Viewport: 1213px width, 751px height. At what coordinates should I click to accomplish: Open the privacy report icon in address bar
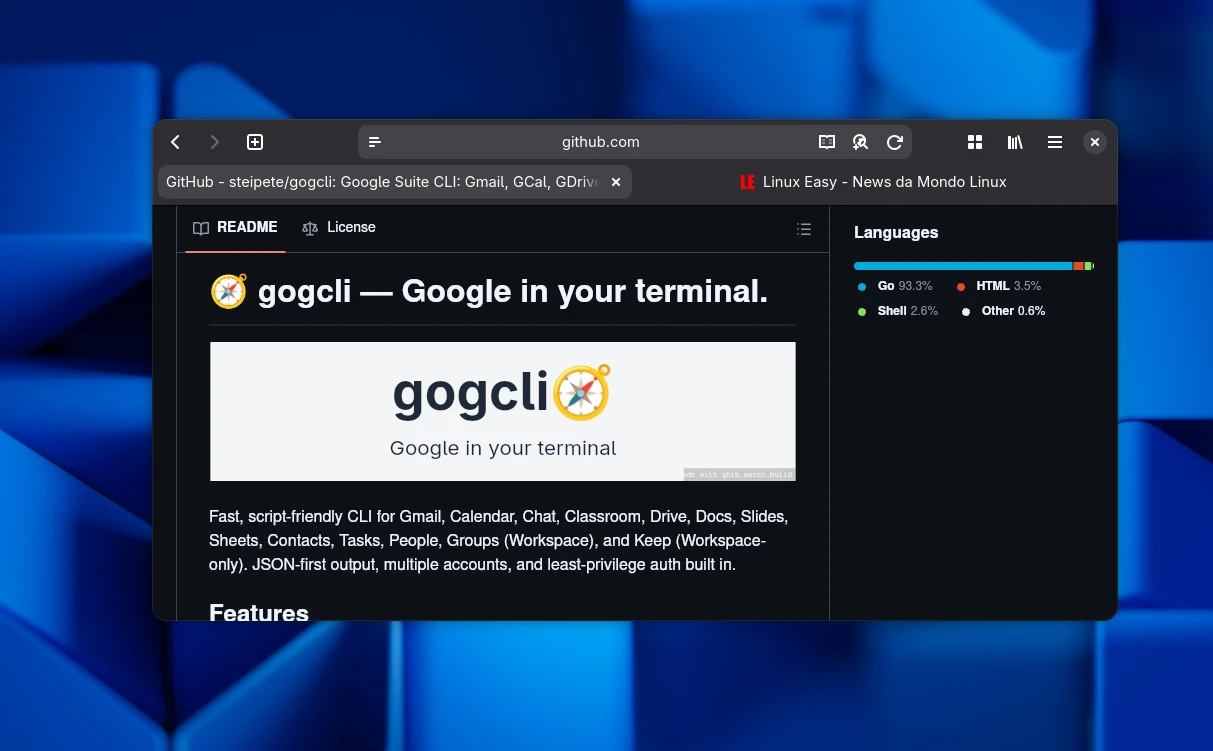(860, 142)
